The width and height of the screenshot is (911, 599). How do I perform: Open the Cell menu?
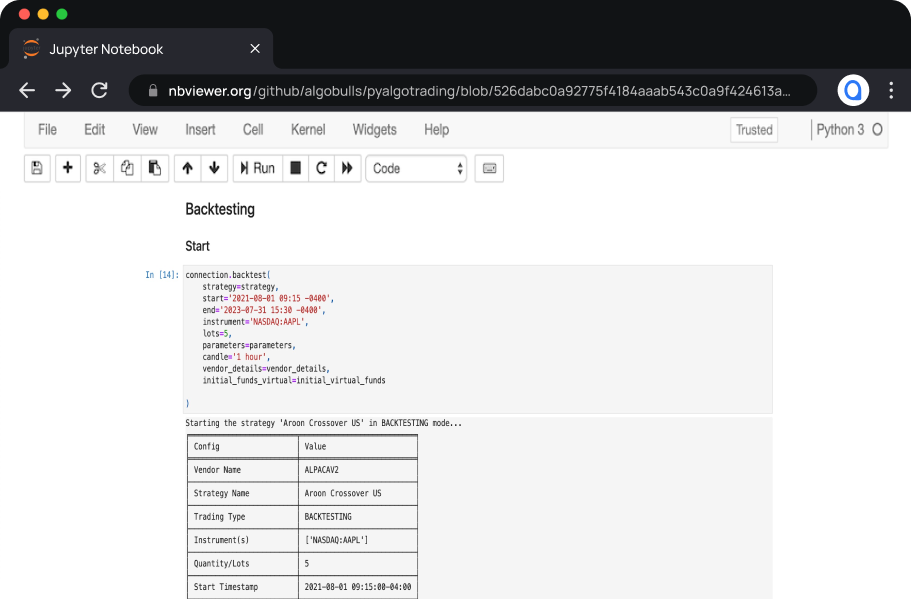253,130
